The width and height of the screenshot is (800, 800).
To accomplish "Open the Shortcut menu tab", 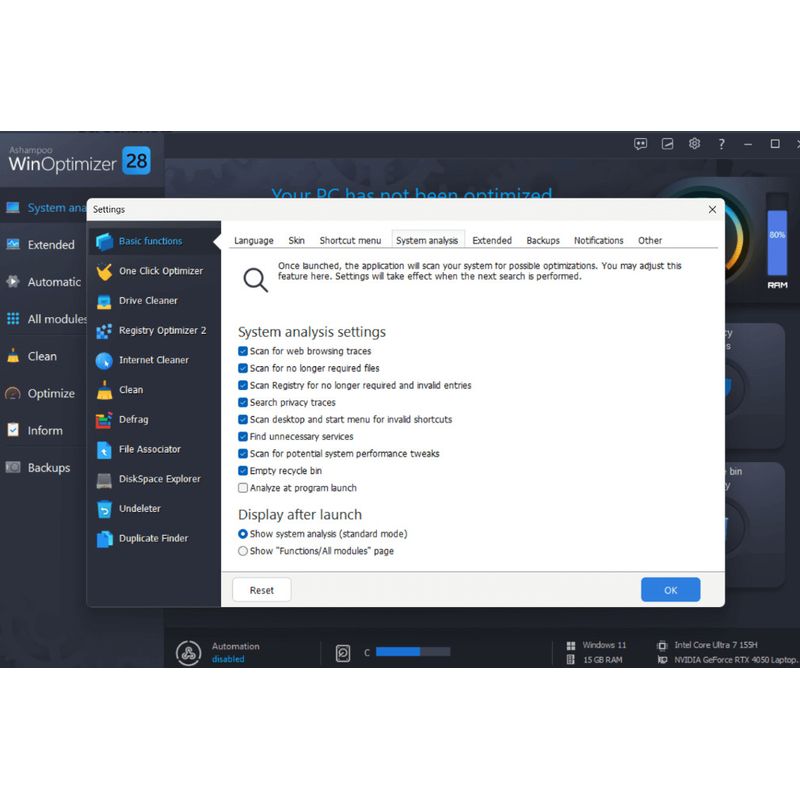I will point(350,241).
